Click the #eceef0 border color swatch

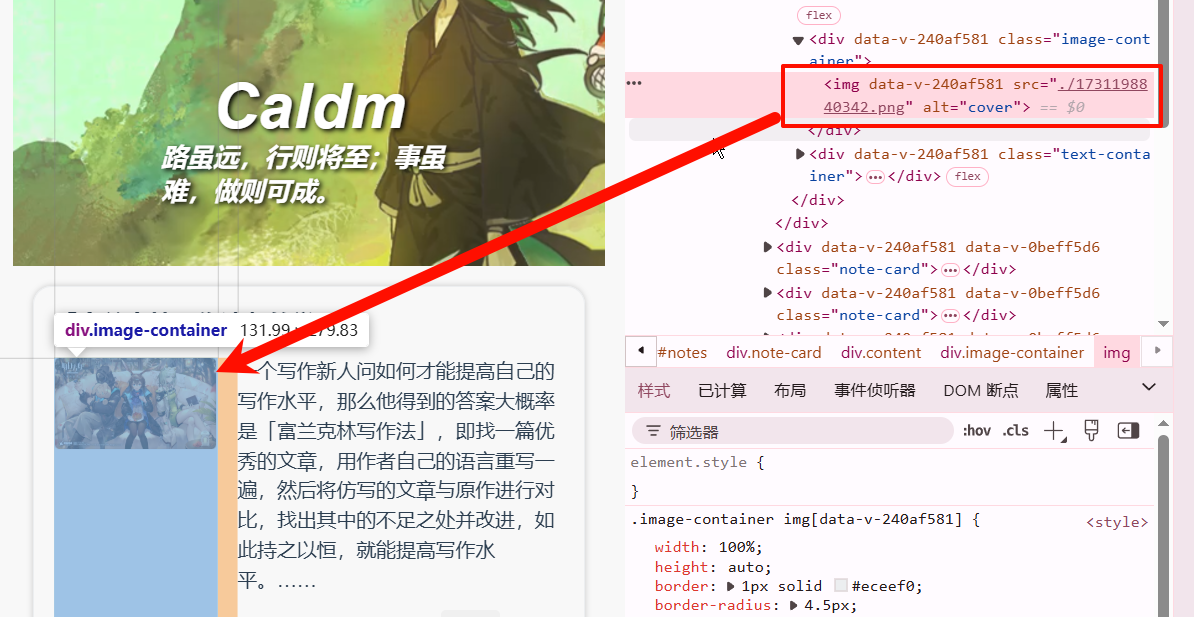pyautogui.click(x=841, y=586)
